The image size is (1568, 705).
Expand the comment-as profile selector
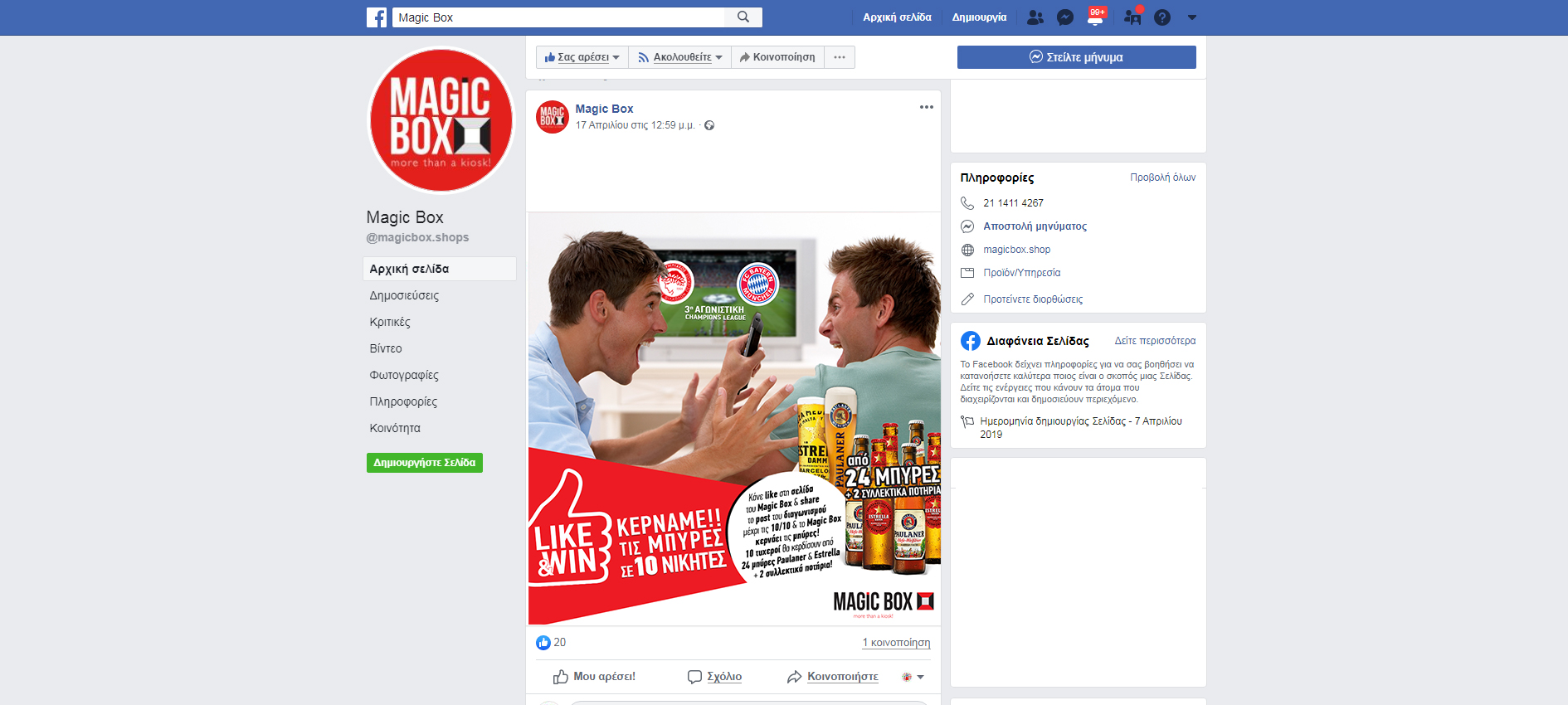pyautogui.click(x=913, y=677)
